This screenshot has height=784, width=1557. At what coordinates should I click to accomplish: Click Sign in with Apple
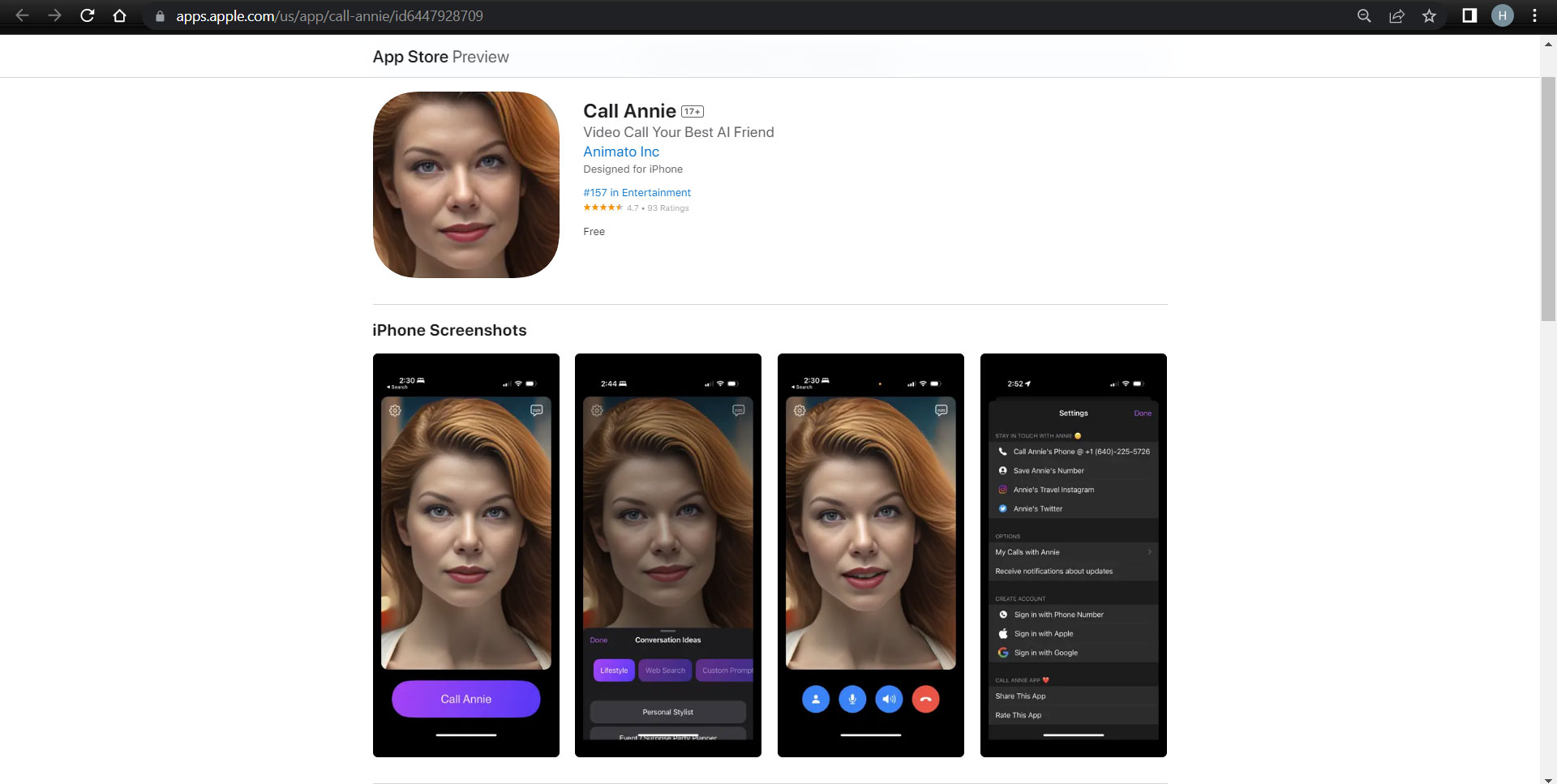pos(1073,634)
